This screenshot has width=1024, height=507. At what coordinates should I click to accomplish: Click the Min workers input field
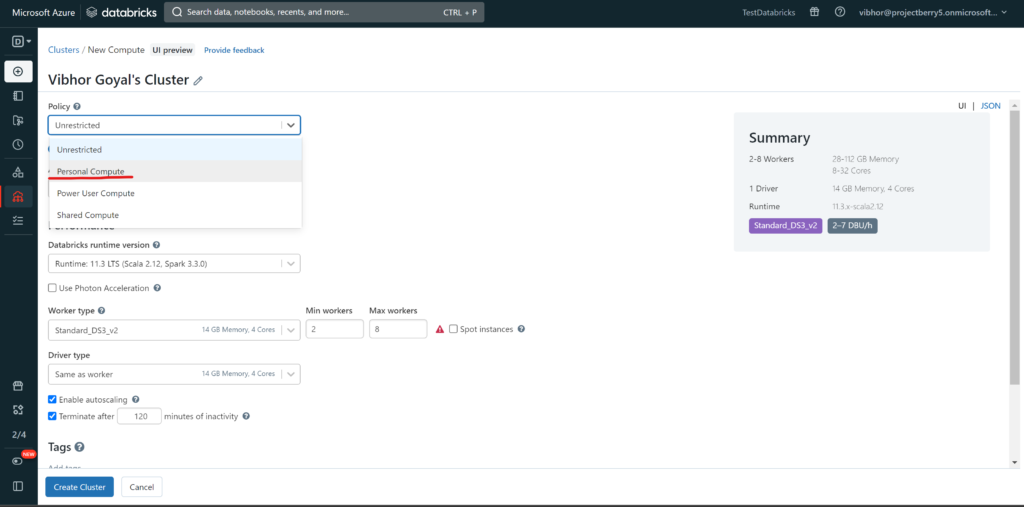tap(334, 329)
